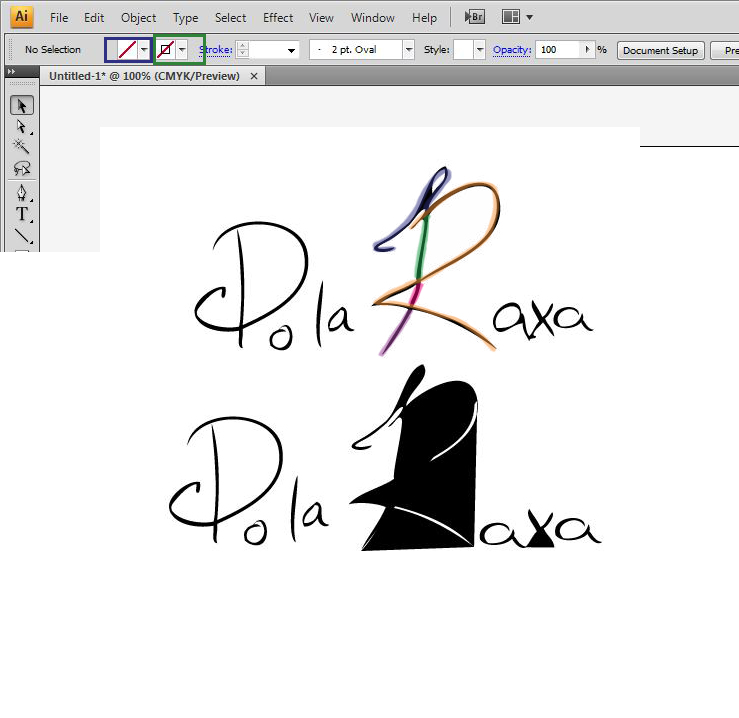Select the black arrow Selection tool
This screenshot has width=739, height=718.
[21, 105]
